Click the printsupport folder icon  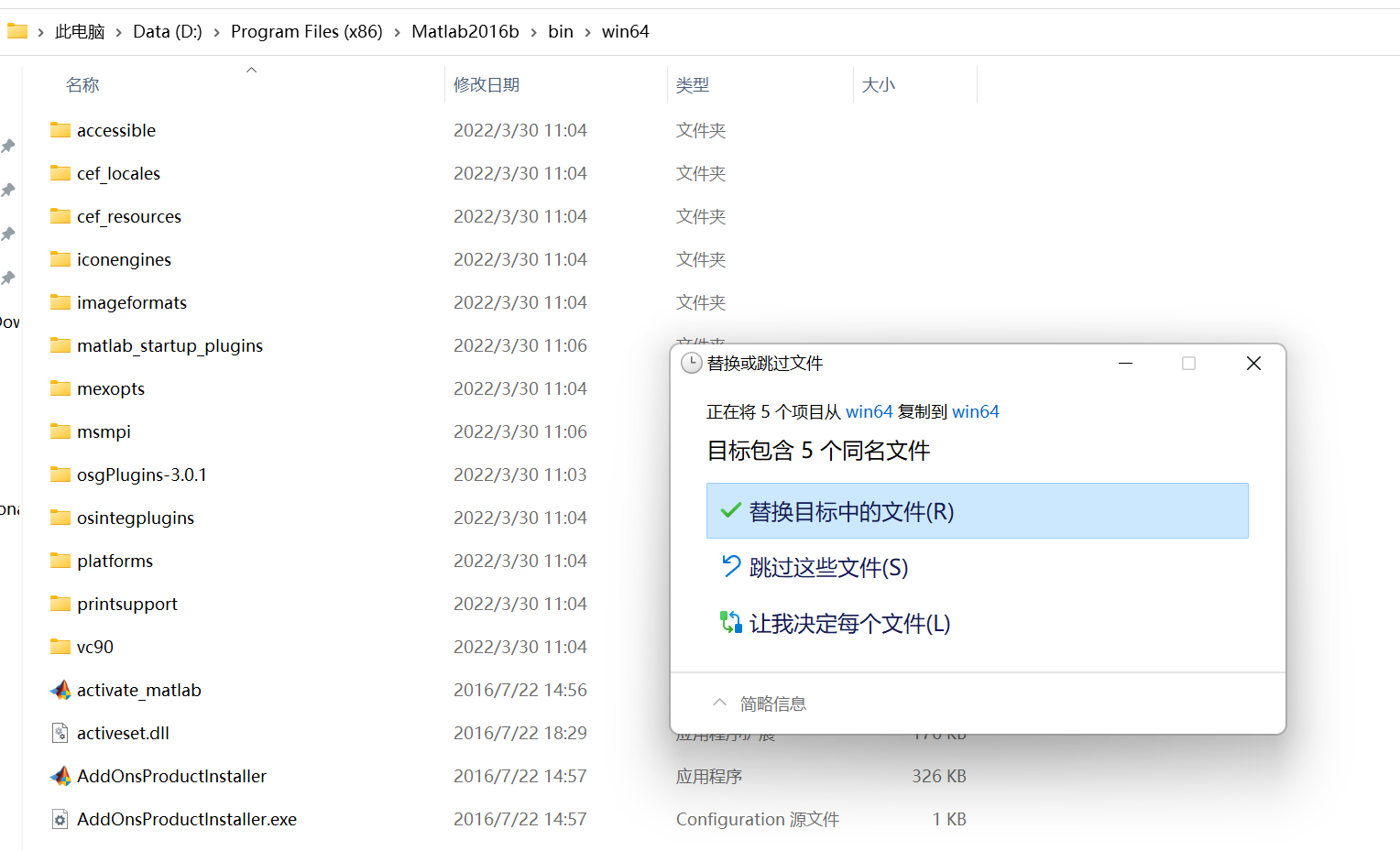point(60,604)
